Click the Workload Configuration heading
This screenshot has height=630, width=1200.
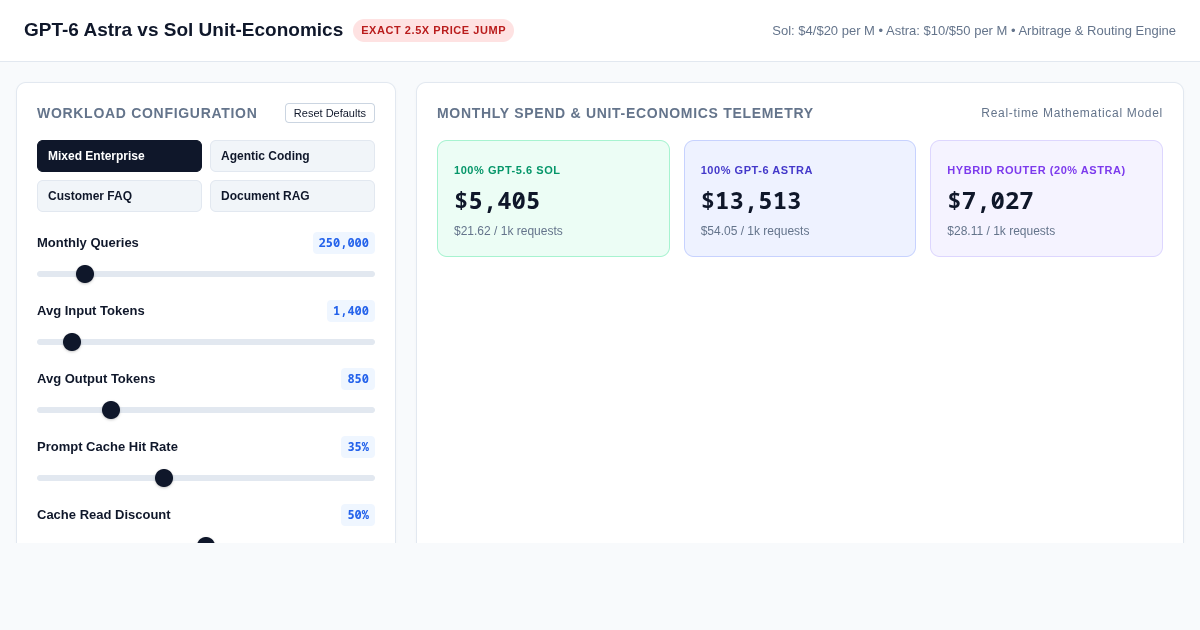147,113
